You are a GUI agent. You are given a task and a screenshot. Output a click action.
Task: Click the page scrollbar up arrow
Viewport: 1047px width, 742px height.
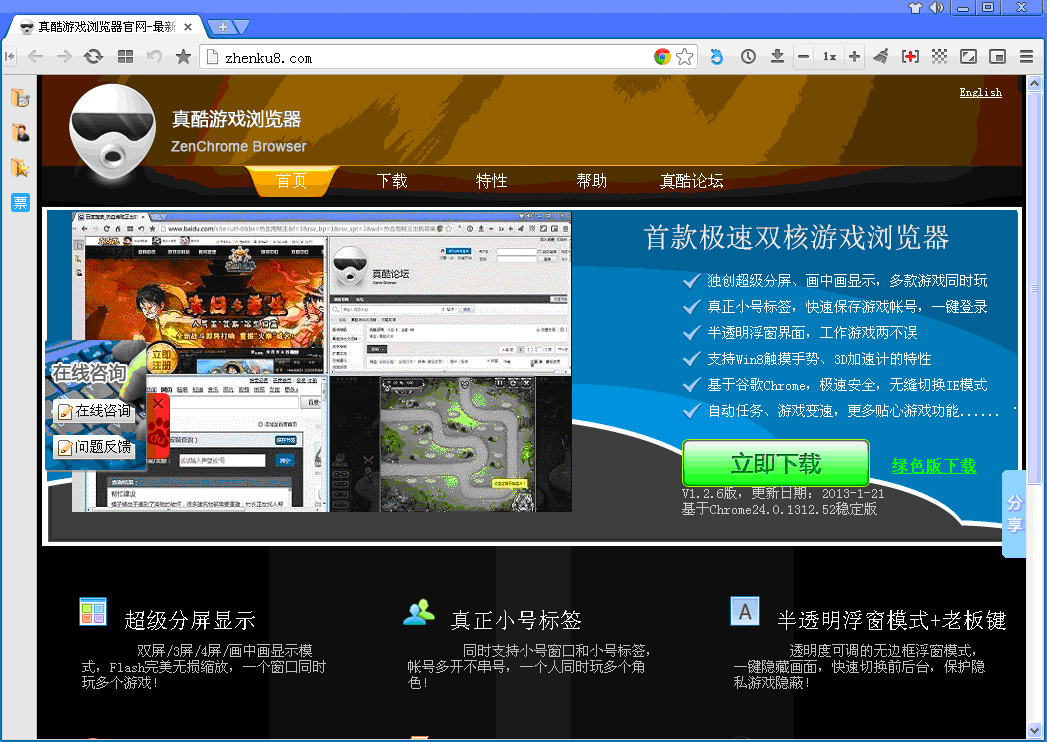[x=1034, y=83]
